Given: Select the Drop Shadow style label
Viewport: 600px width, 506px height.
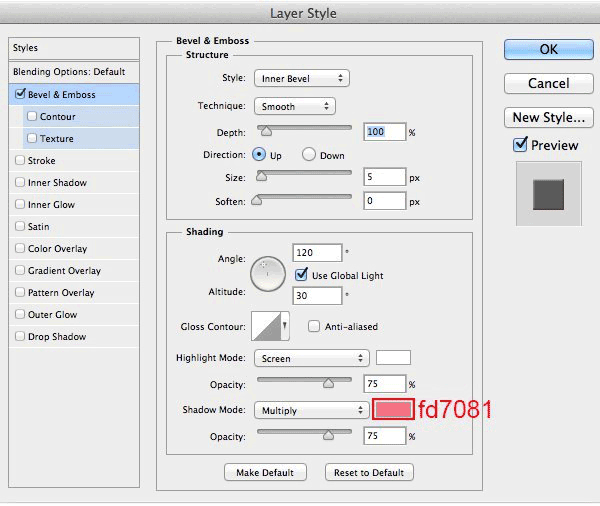Looking at the screenshot, I should coord(57,337).
